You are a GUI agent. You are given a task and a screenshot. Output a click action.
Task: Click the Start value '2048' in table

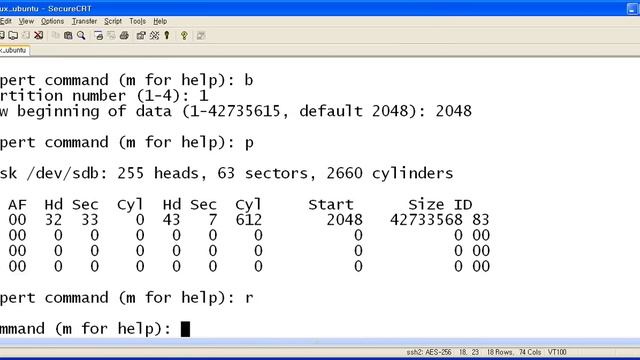point(344,220)
